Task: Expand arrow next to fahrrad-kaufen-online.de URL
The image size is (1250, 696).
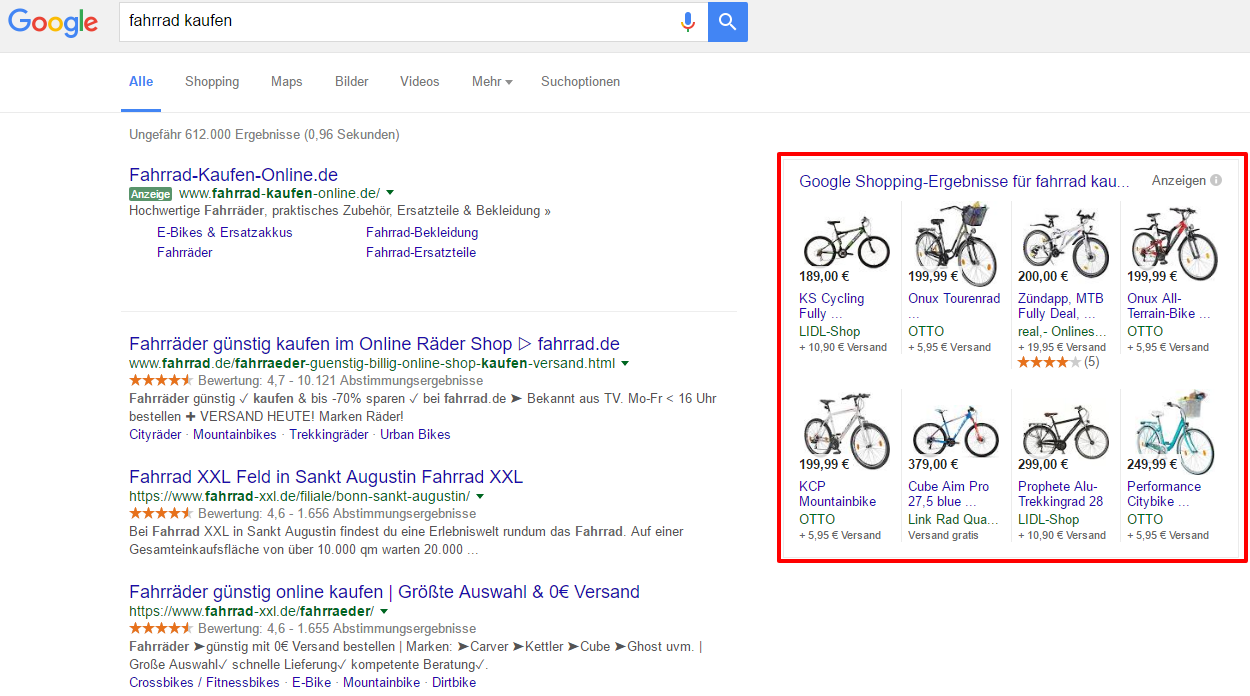Action: (390, 193)
